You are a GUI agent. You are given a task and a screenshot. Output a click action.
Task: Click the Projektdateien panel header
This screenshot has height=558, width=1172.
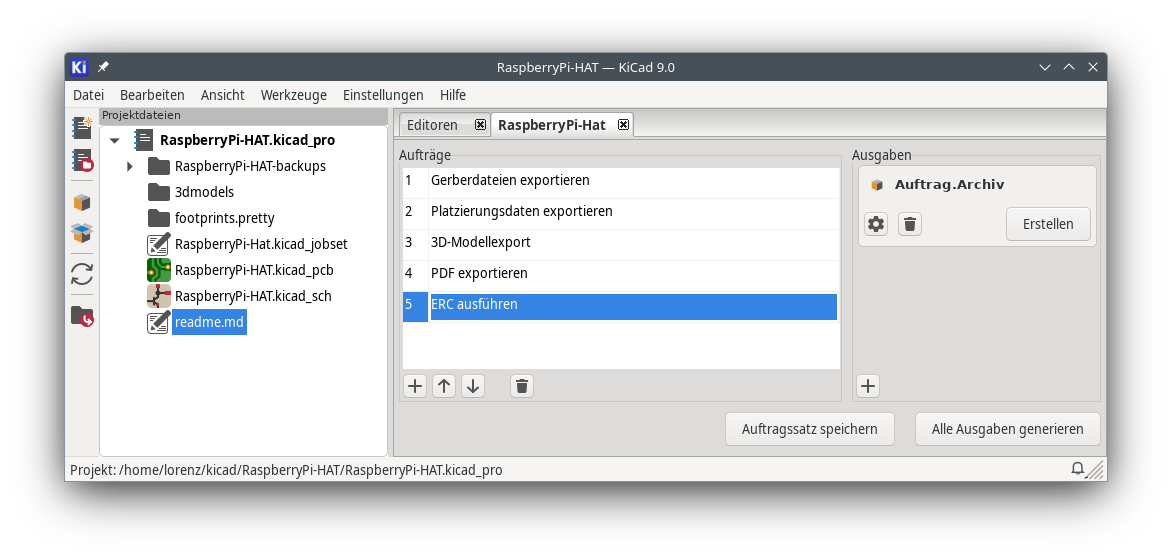[243, 116]
